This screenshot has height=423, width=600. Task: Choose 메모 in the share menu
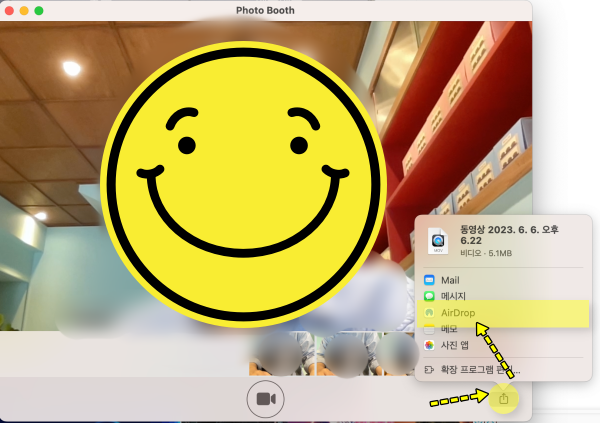click(x=503, y=329)
